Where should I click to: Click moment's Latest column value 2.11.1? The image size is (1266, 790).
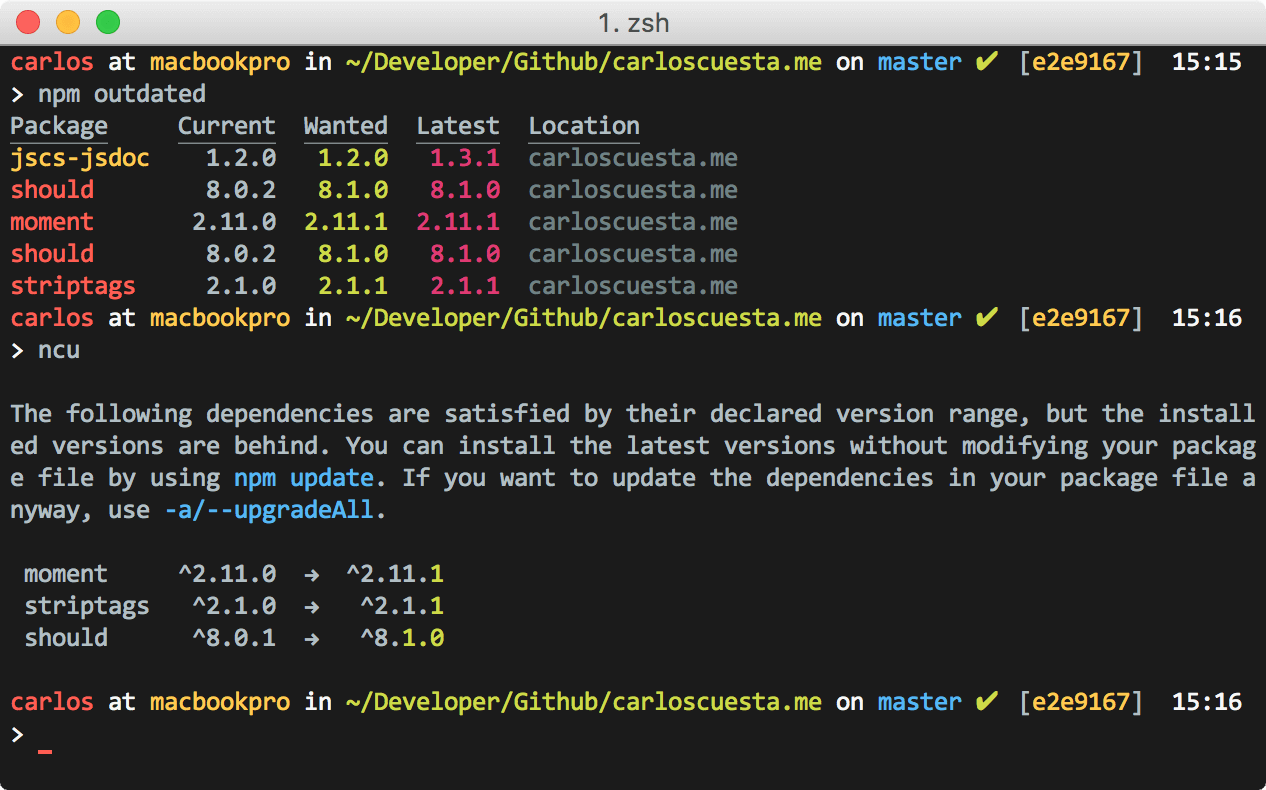(x=458, y=222)
